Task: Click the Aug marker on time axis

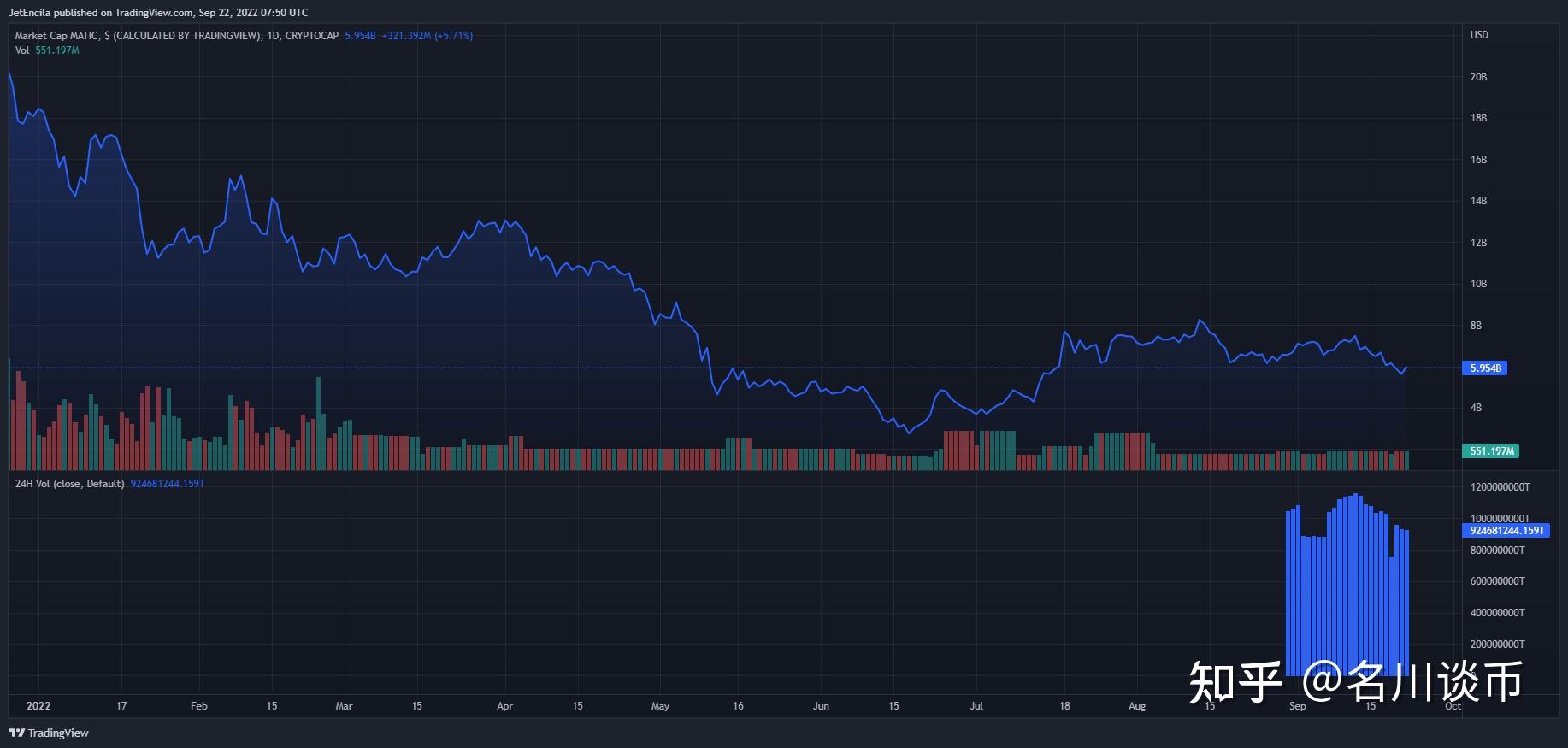Action: tap(1136, 706)
